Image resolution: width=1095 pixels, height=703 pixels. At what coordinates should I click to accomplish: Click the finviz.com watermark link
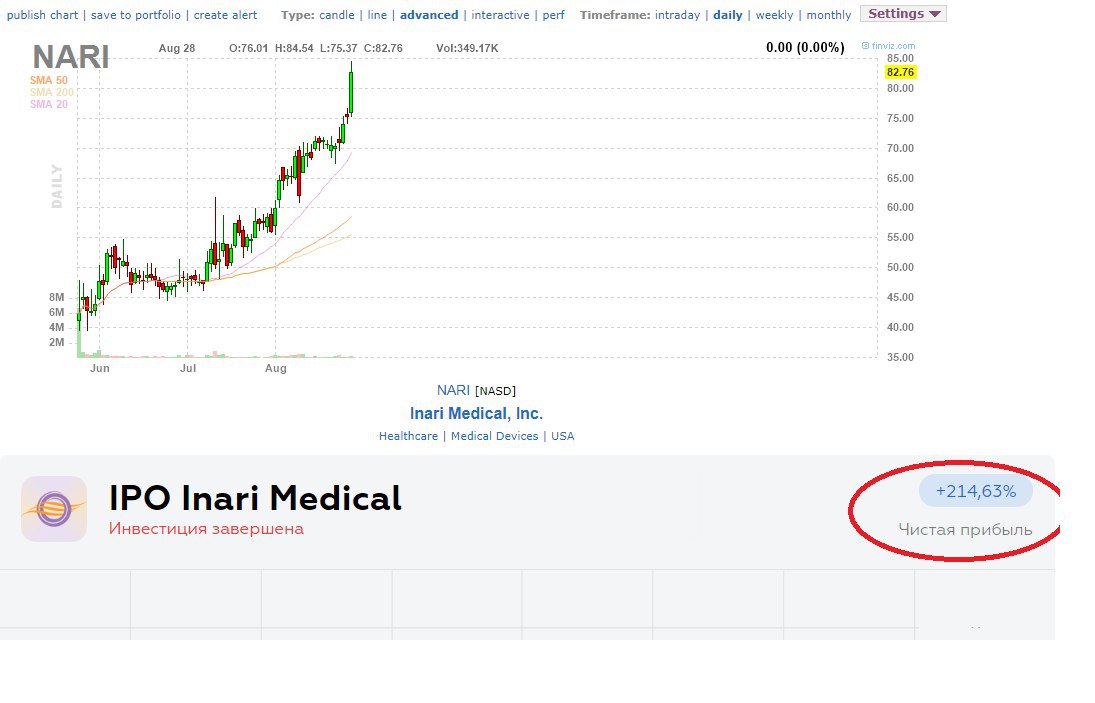pyautogui.click(x=888, y=45)
